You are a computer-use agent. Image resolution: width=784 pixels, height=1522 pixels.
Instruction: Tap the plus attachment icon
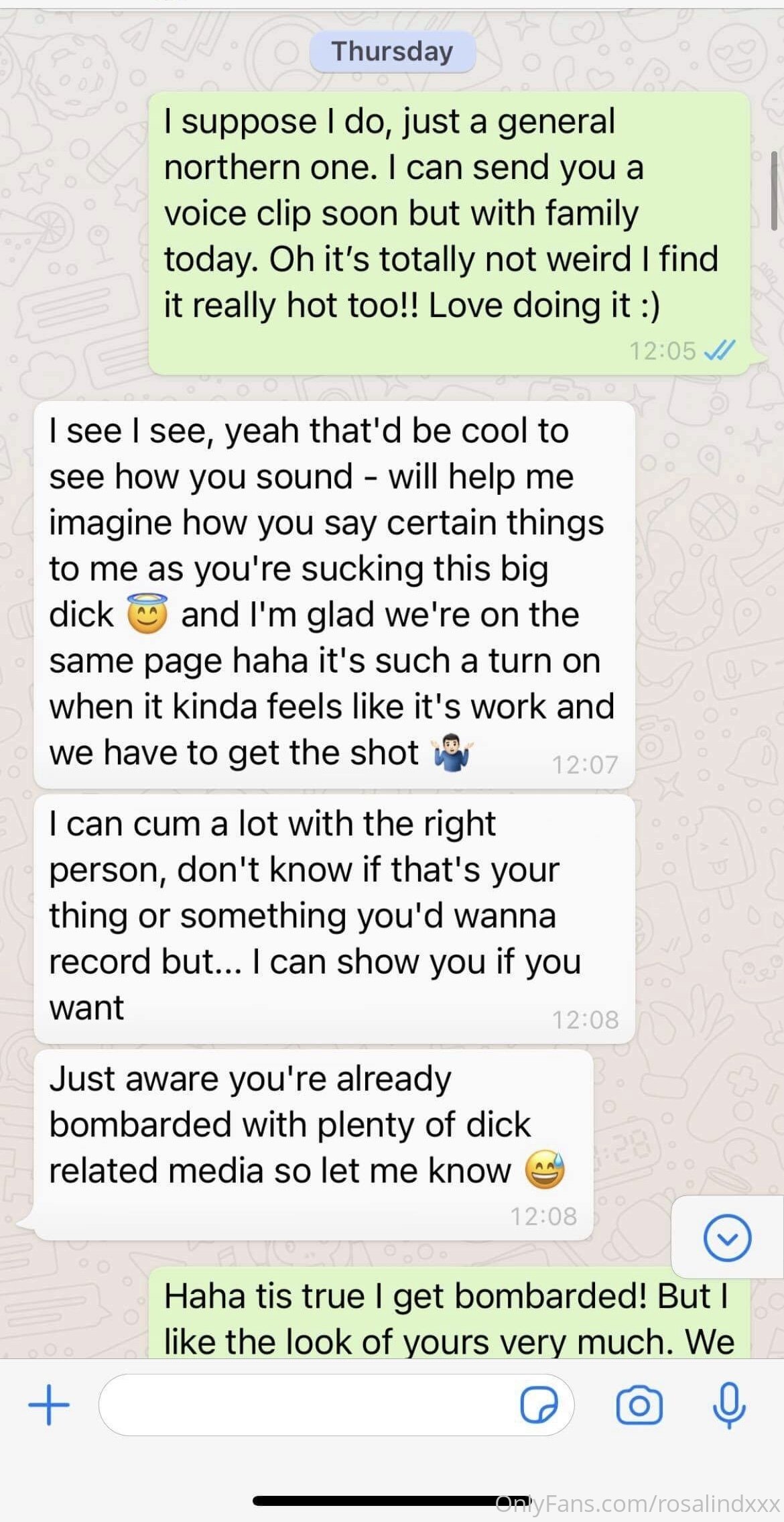click(49, 1405)
